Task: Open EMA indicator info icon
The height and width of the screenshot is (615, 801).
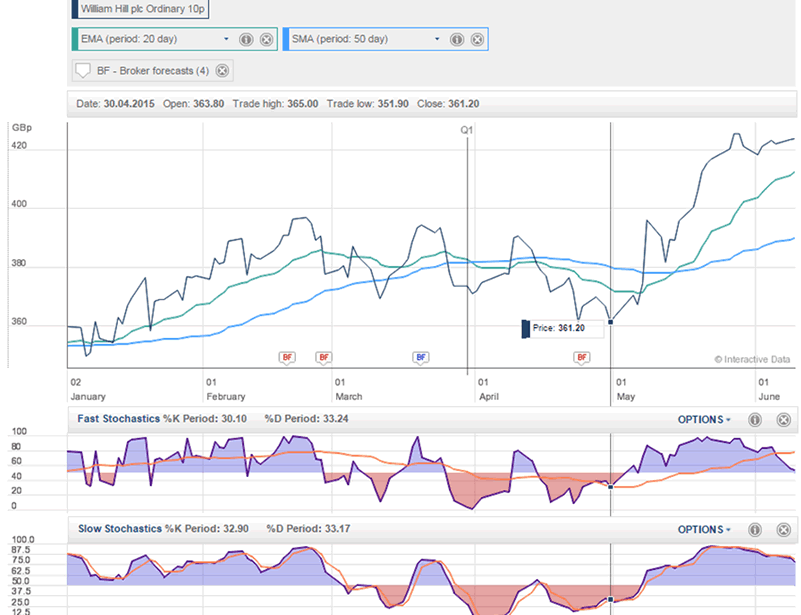Action: [246, 40]
